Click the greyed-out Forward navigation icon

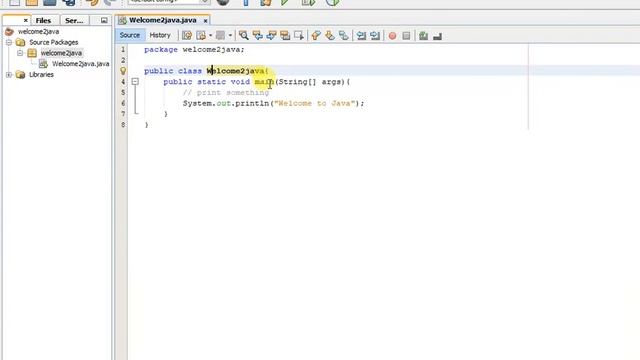pyautogui.click(x=220, y=36)
